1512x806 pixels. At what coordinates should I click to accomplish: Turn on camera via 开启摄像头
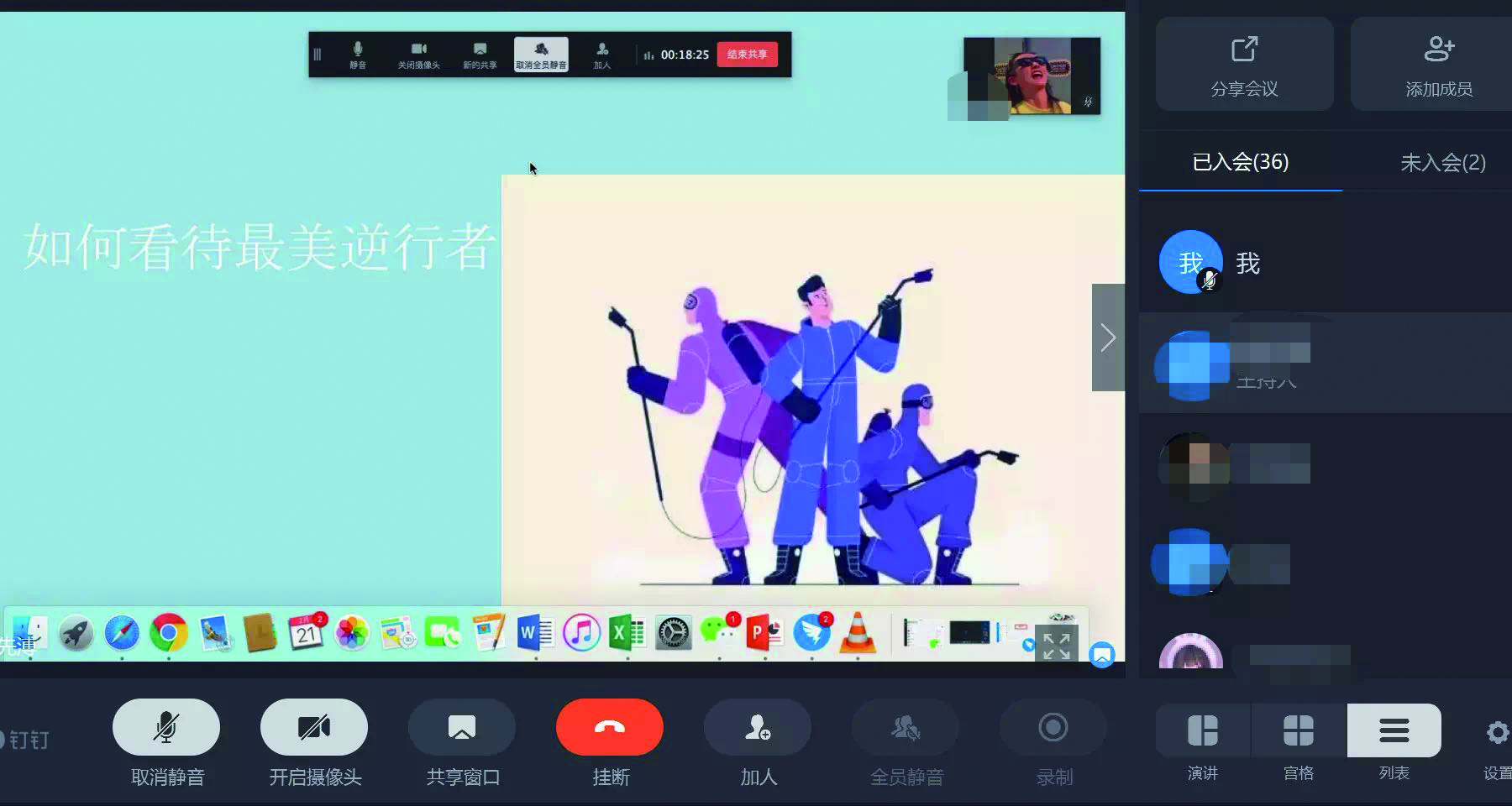(314, 727)
